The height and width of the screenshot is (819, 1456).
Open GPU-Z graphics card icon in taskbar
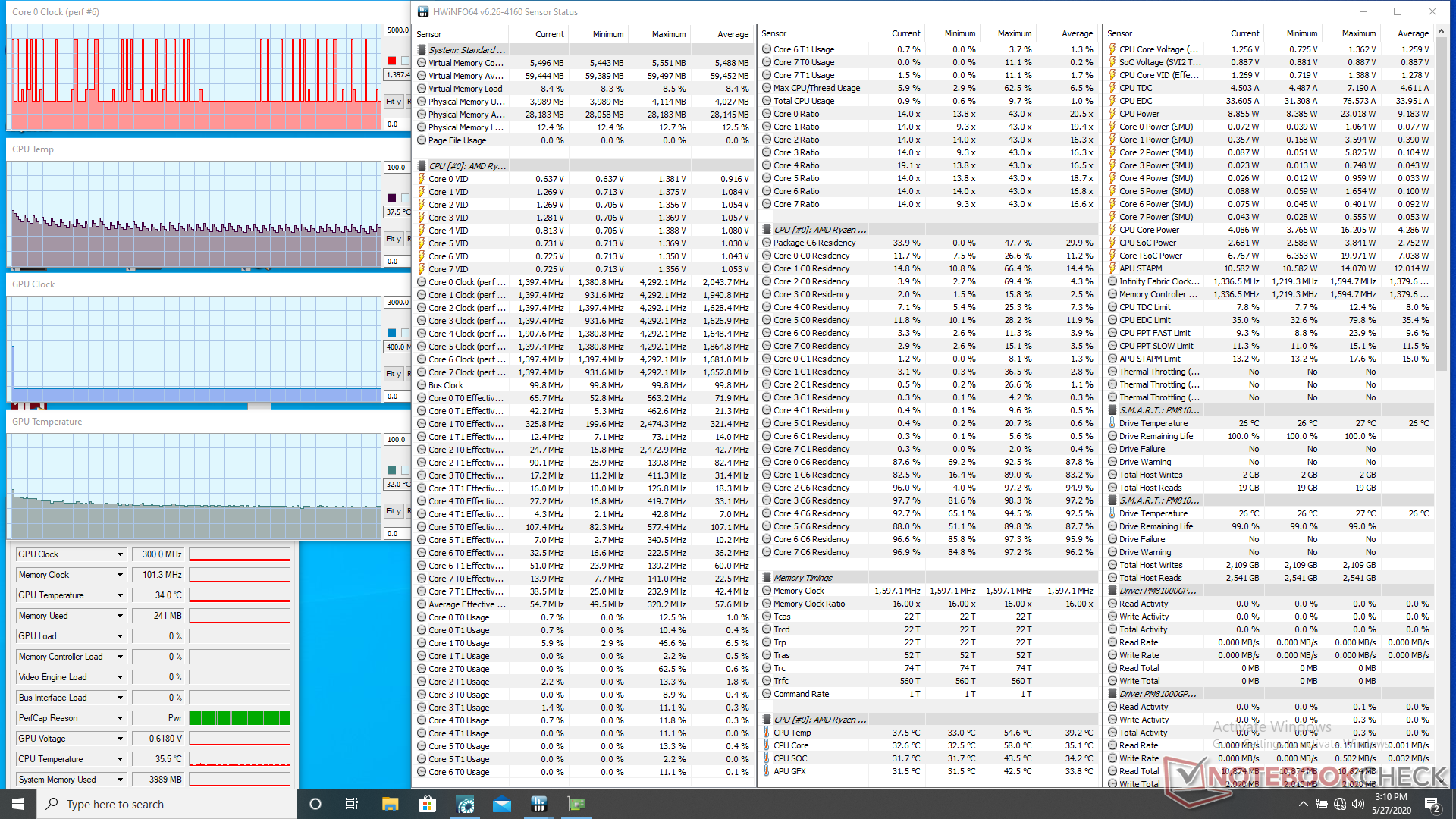(x=576, y=804)
